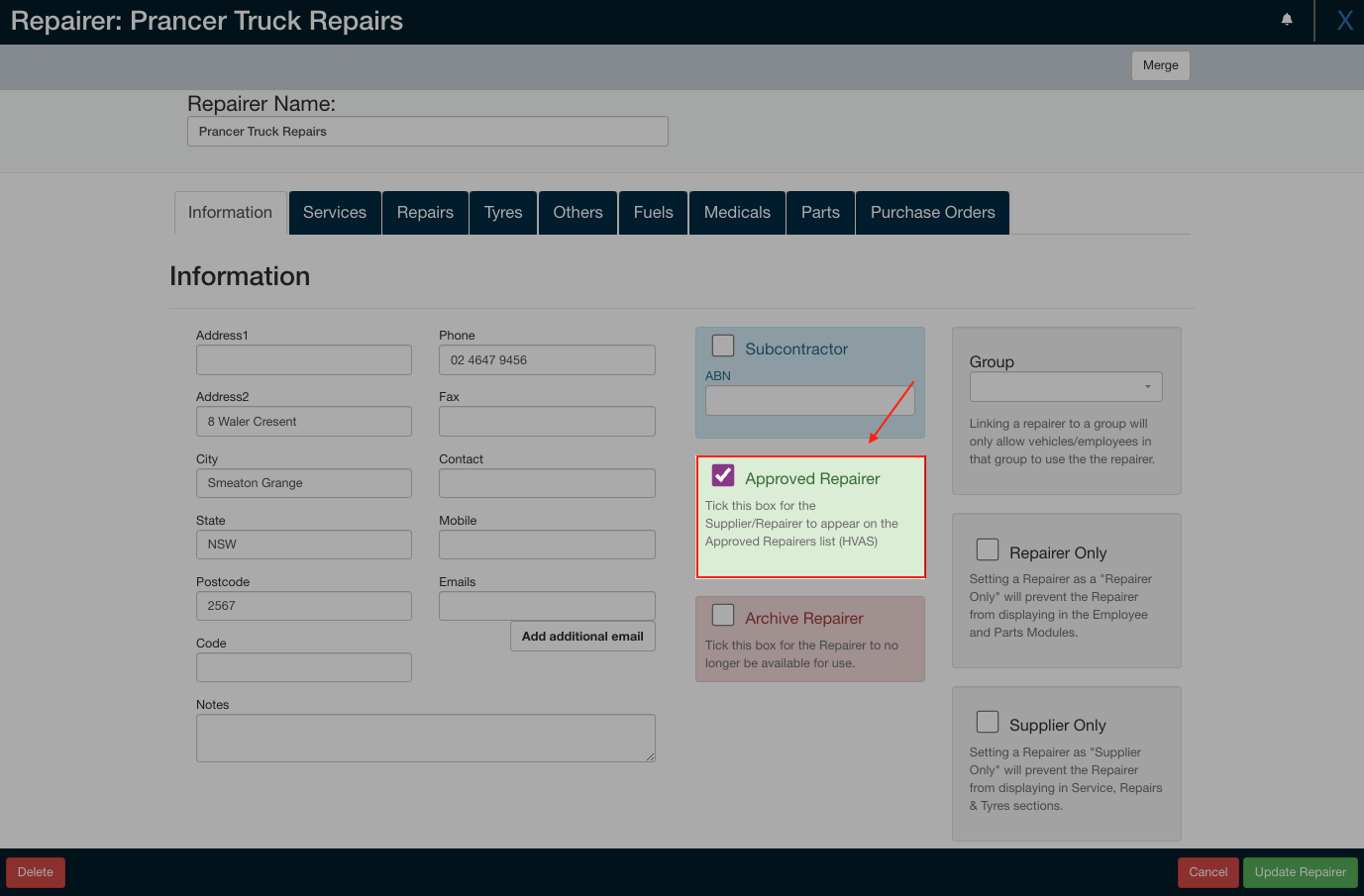Enable the Subcontractor checkbox
The image size is (1364, 896).
coord(722,345)
